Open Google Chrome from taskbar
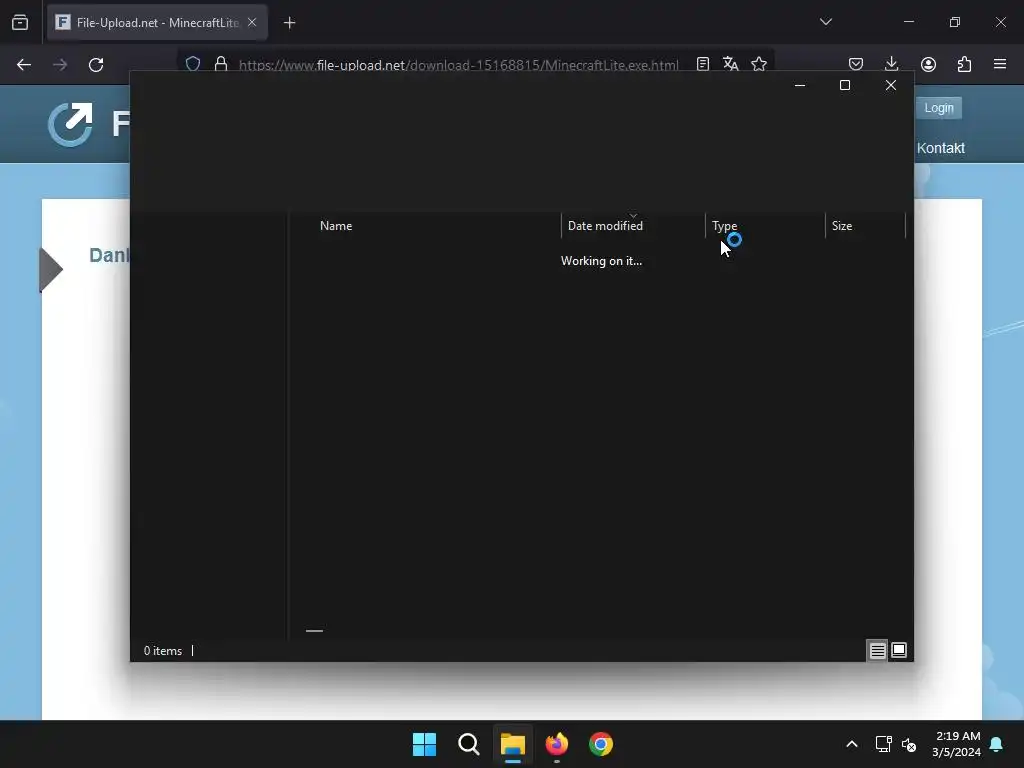The height and width of the screenshot is (768, 1024). click(x=601, y=744)
